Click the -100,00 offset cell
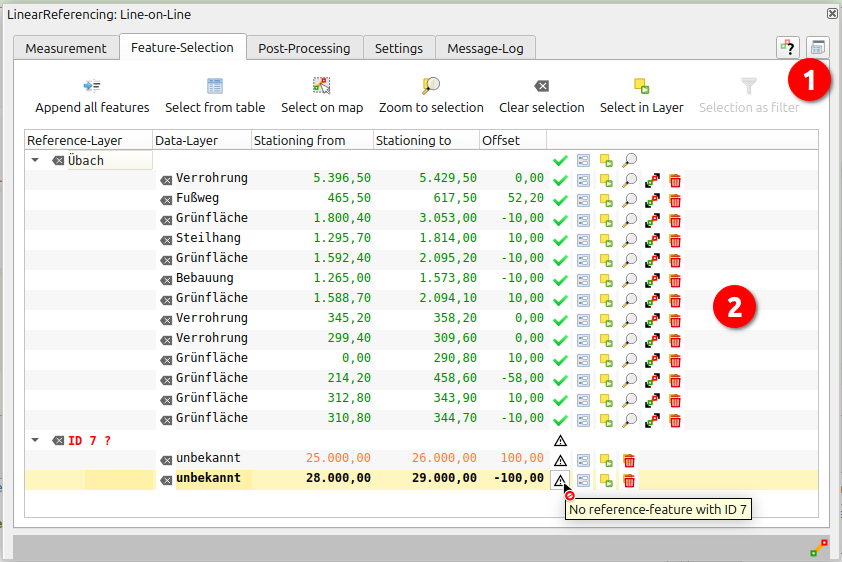The width and height of the screenshot is (842, 562). tap(514, 479)
